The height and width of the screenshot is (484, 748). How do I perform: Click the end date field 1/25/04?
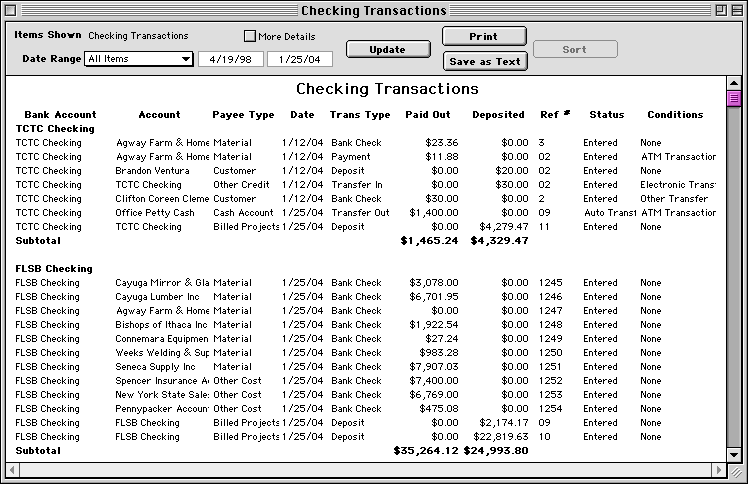coord(299,59)
